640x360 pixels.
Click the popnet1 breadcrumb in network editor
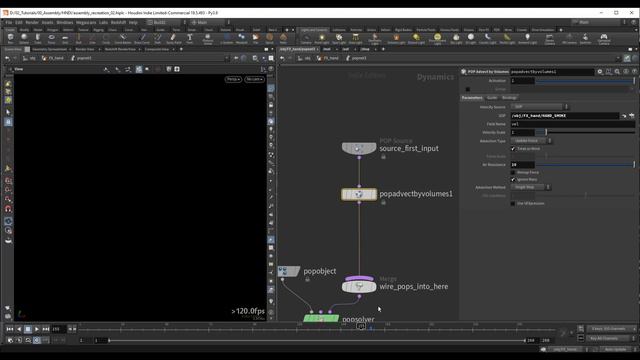click(x=356, y=58)
